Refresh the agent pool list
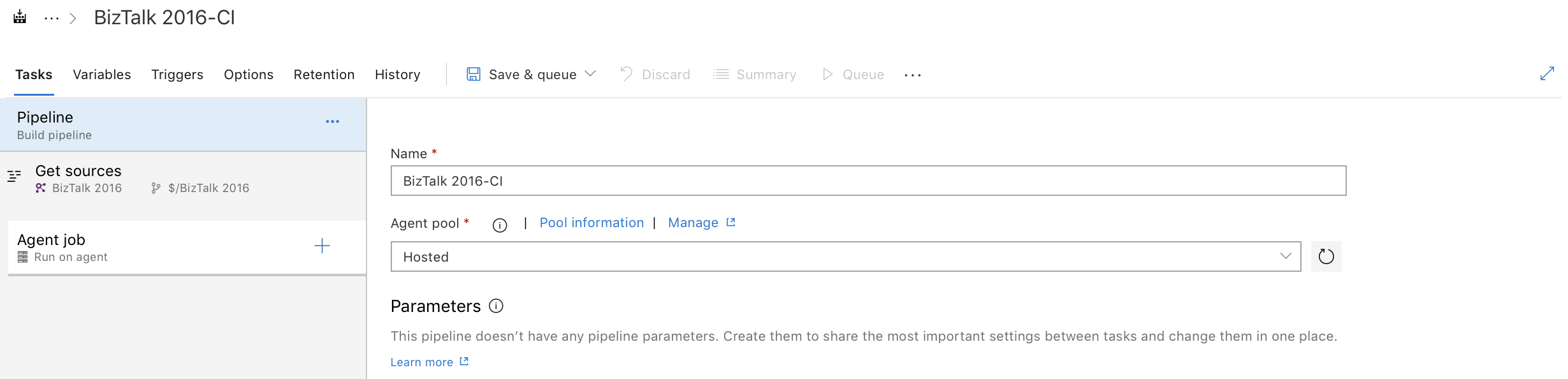The width and height of the screenshot is (1568, 379). 1326,256
